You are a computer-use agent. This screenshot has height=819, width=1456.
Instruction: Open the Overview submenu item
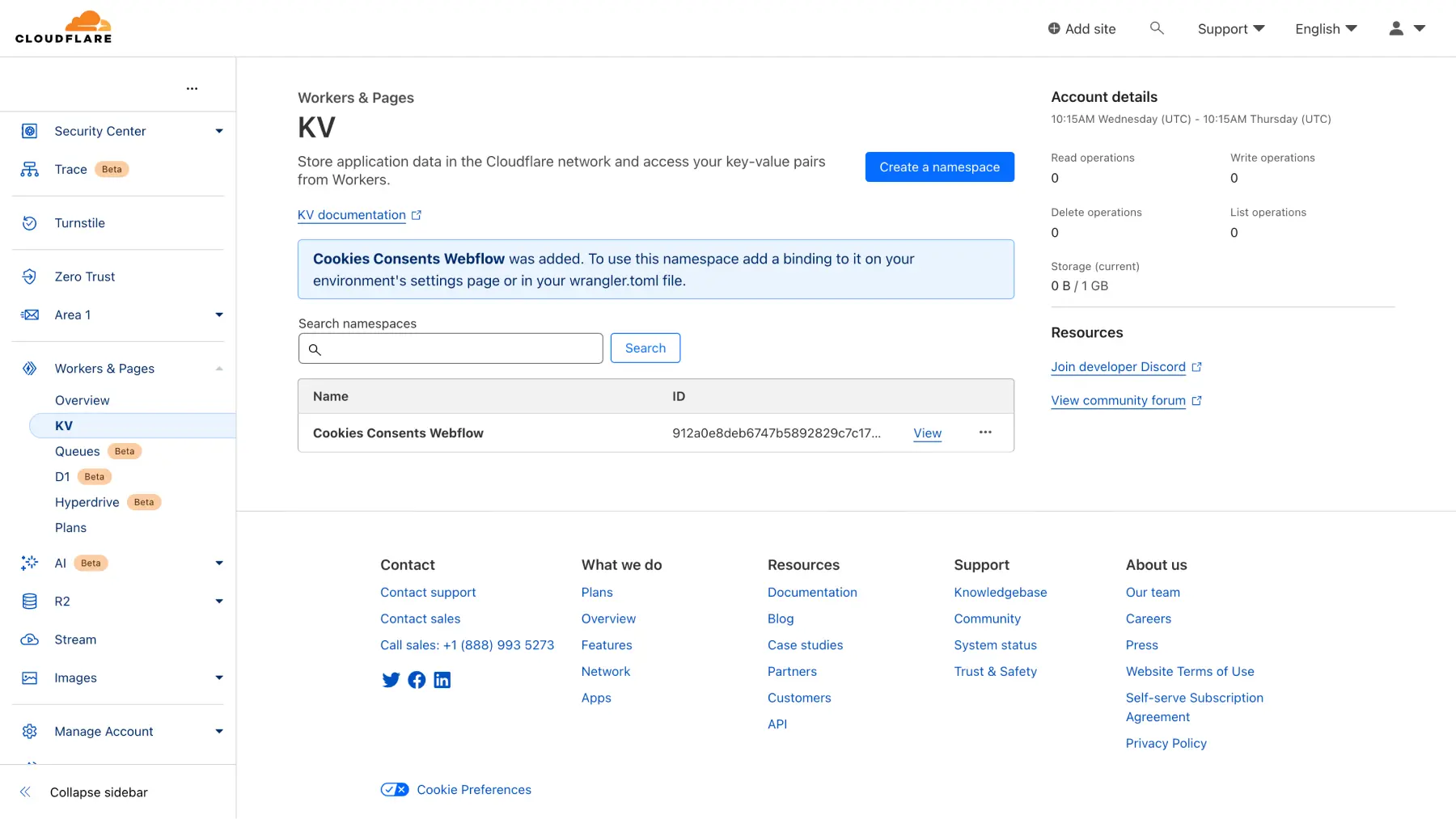[83, 400]
